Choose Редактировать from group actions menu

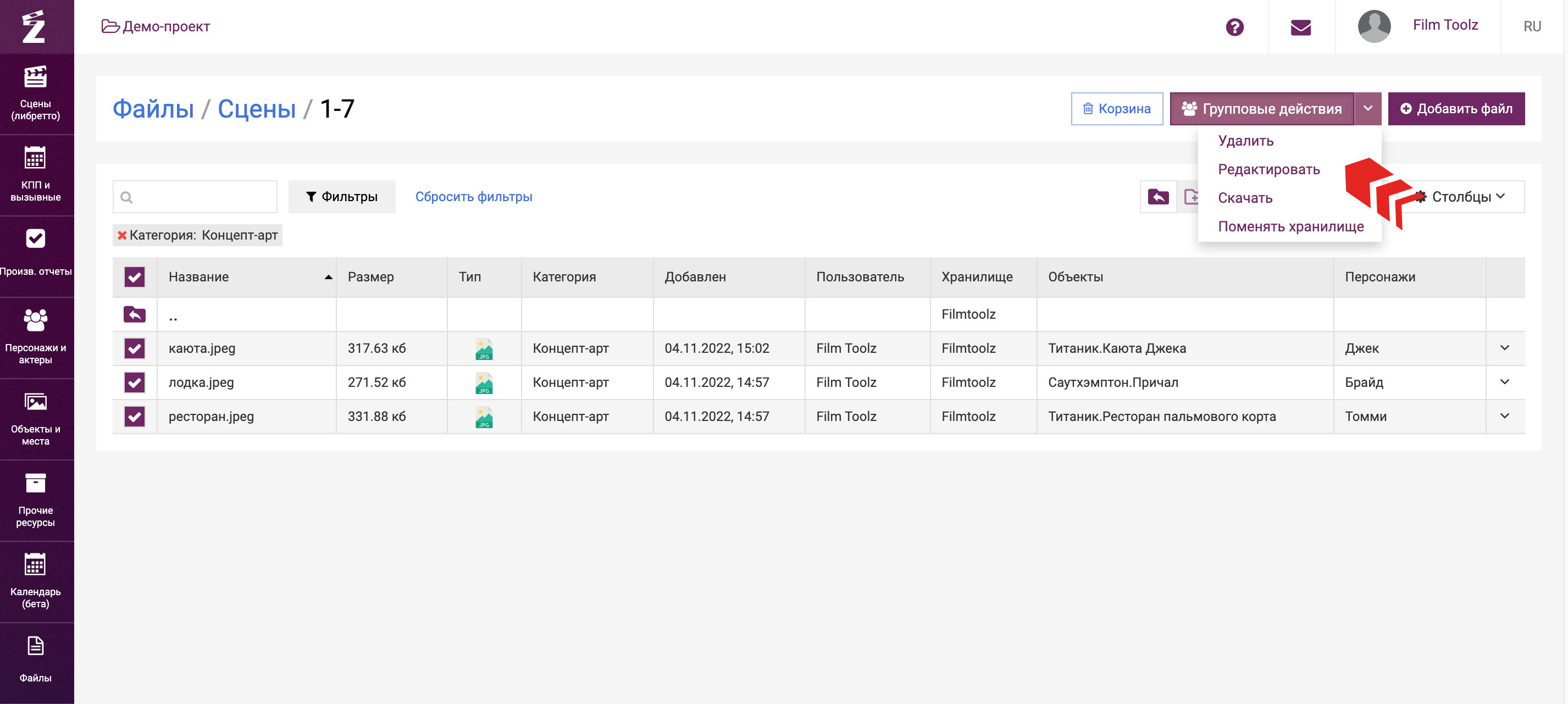[x=1268, y=169]
